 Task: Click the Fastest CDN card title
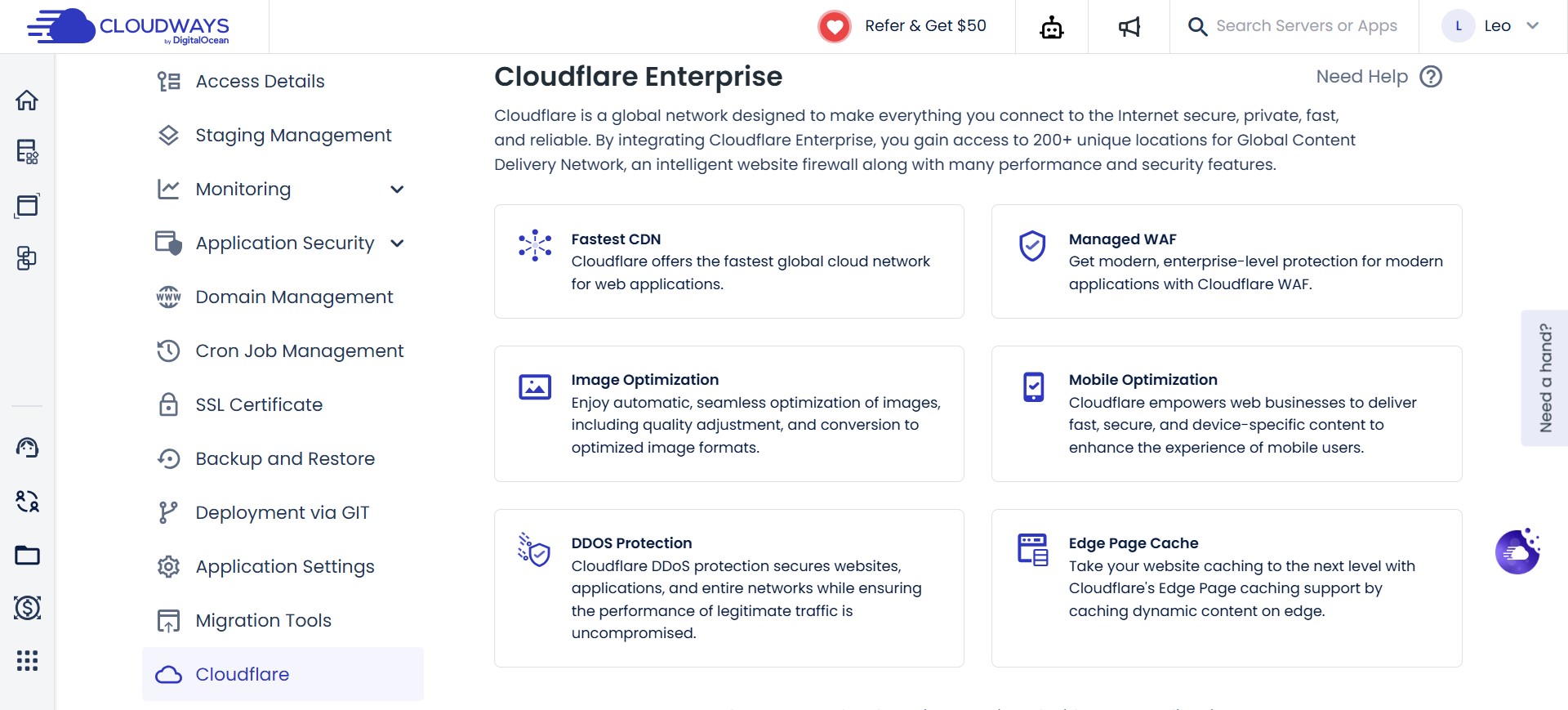point(616,239)
